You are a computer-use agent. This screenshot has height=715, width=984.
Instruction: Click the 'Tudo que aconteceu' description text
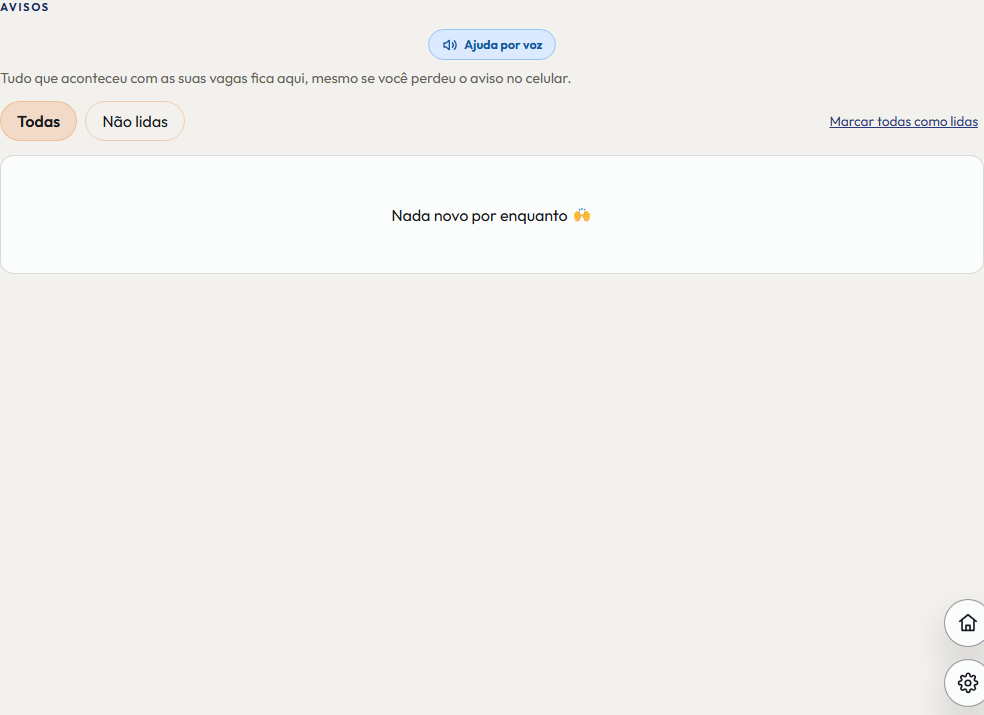coord(286,78)
